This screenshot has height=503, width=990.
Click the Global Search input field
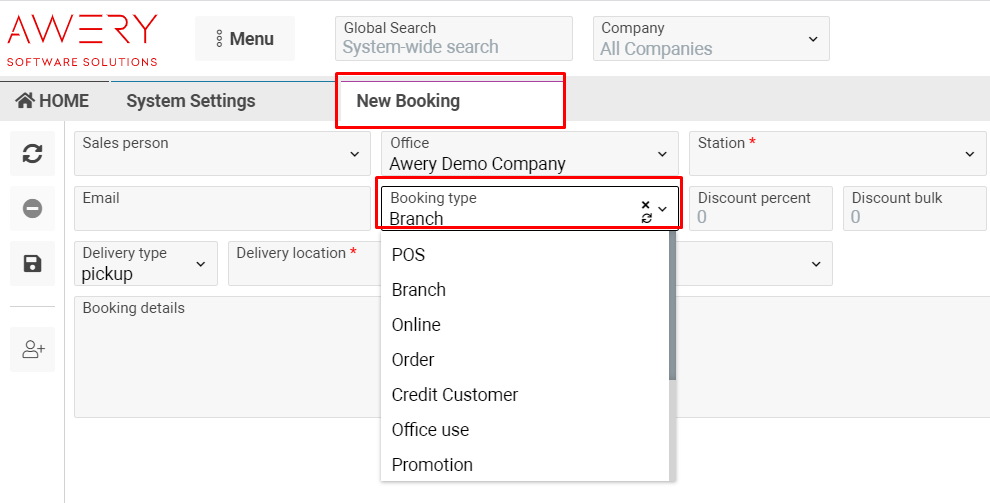[x=453, y=46]
